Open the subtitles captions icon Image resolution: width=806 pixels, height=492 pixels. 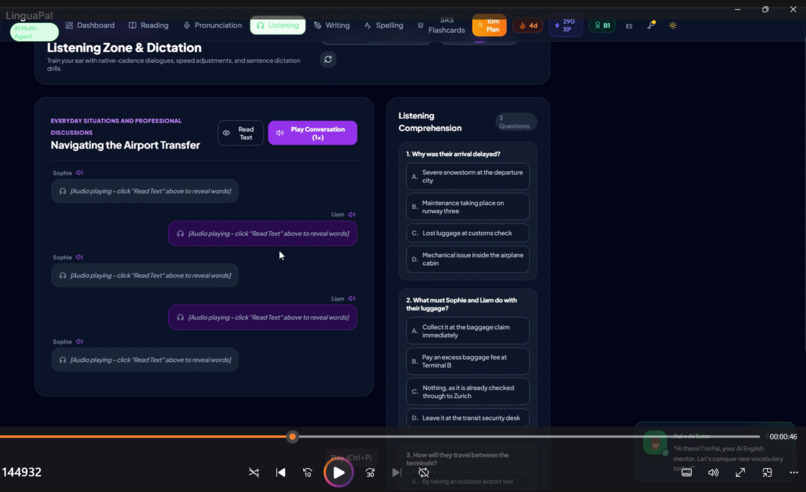coord(687,472)
